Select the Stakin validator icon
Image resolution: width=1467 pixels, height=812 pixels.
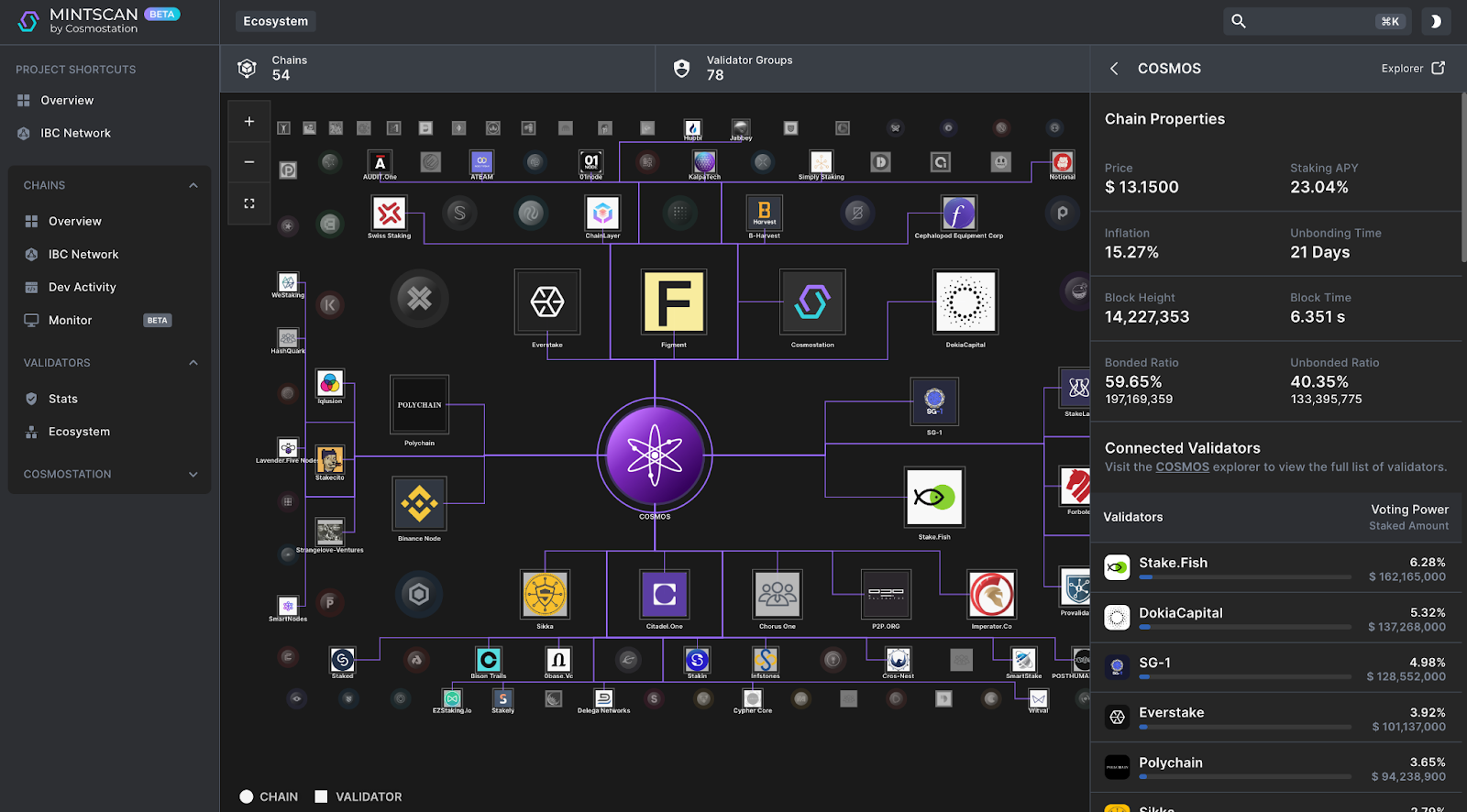click(697, 660)
